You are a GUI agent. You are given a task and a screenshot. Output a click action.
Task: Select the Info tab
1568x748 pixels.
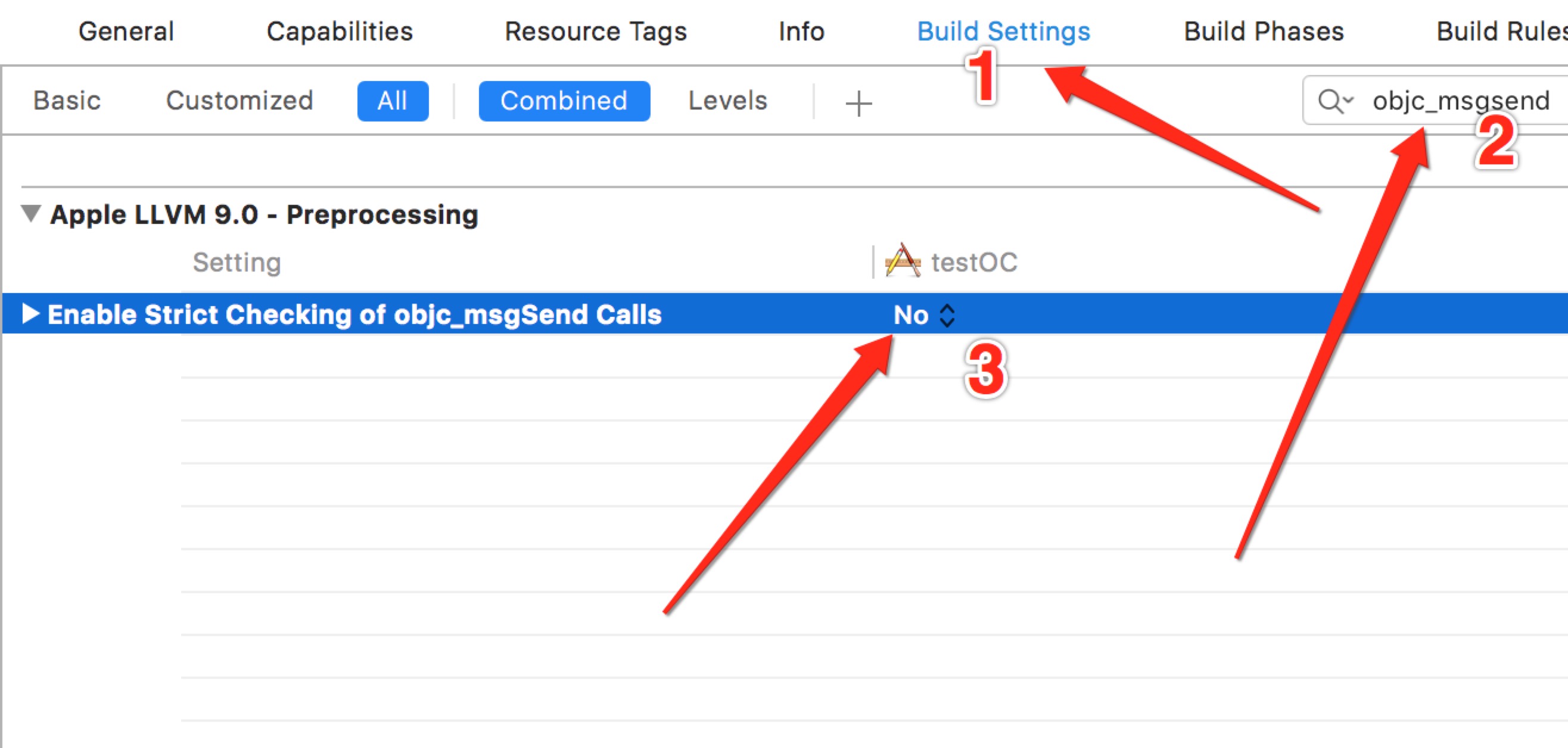pos(801,32)
